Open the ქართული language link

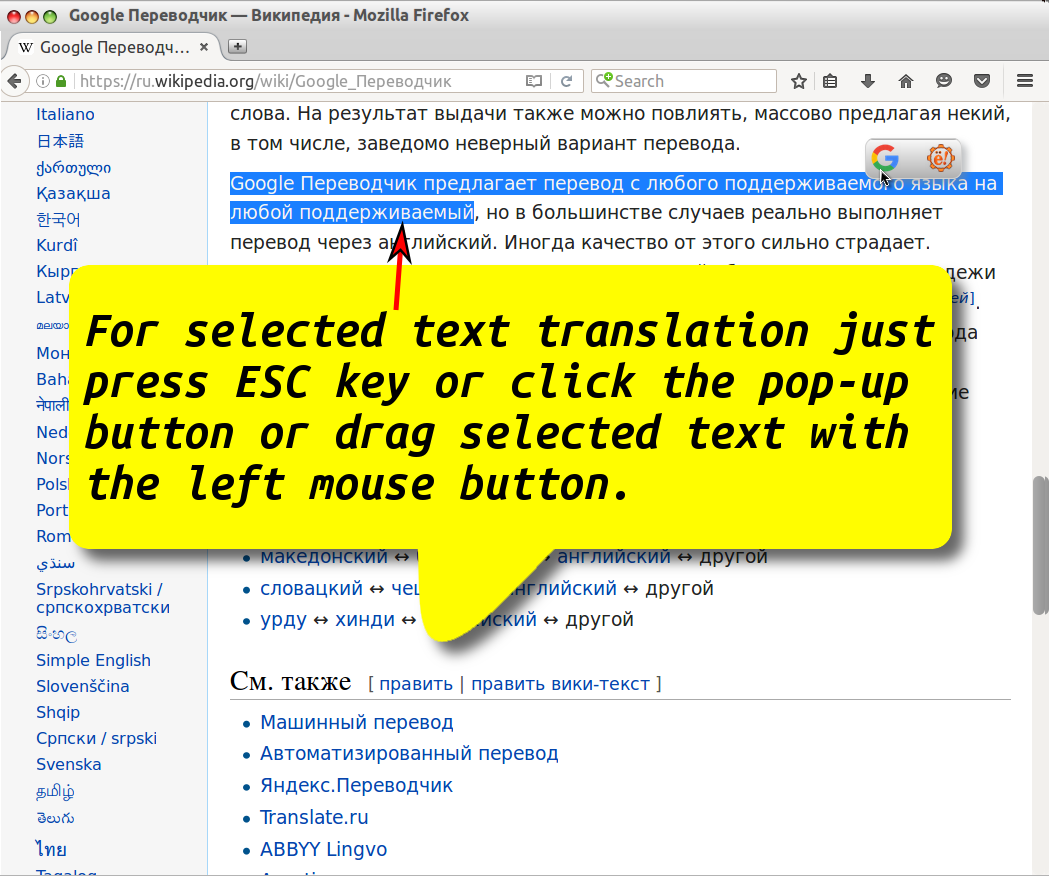(x=74, y=167)
